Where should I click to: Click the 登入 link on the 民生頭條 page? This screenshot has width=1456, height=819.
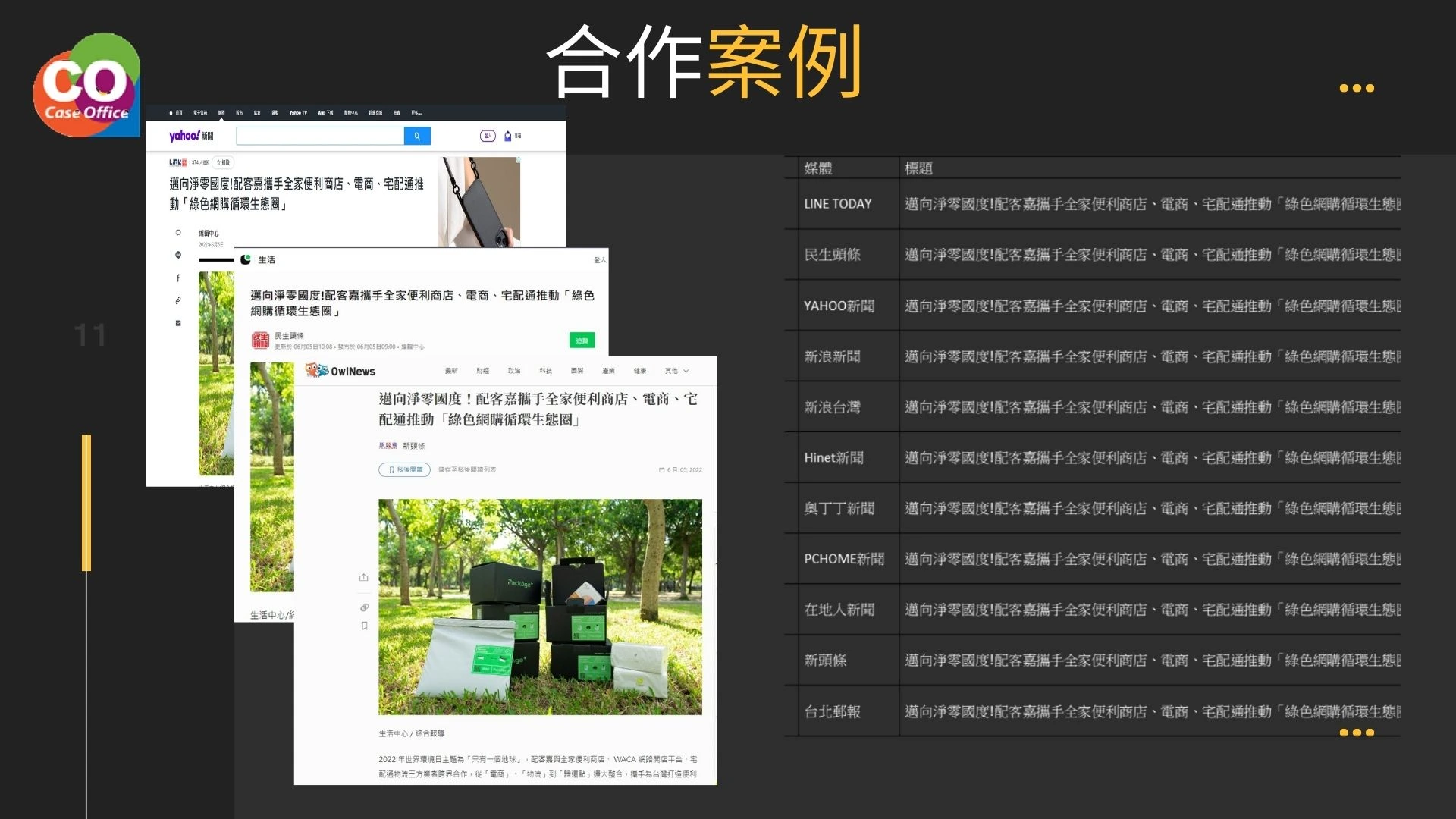599,259
